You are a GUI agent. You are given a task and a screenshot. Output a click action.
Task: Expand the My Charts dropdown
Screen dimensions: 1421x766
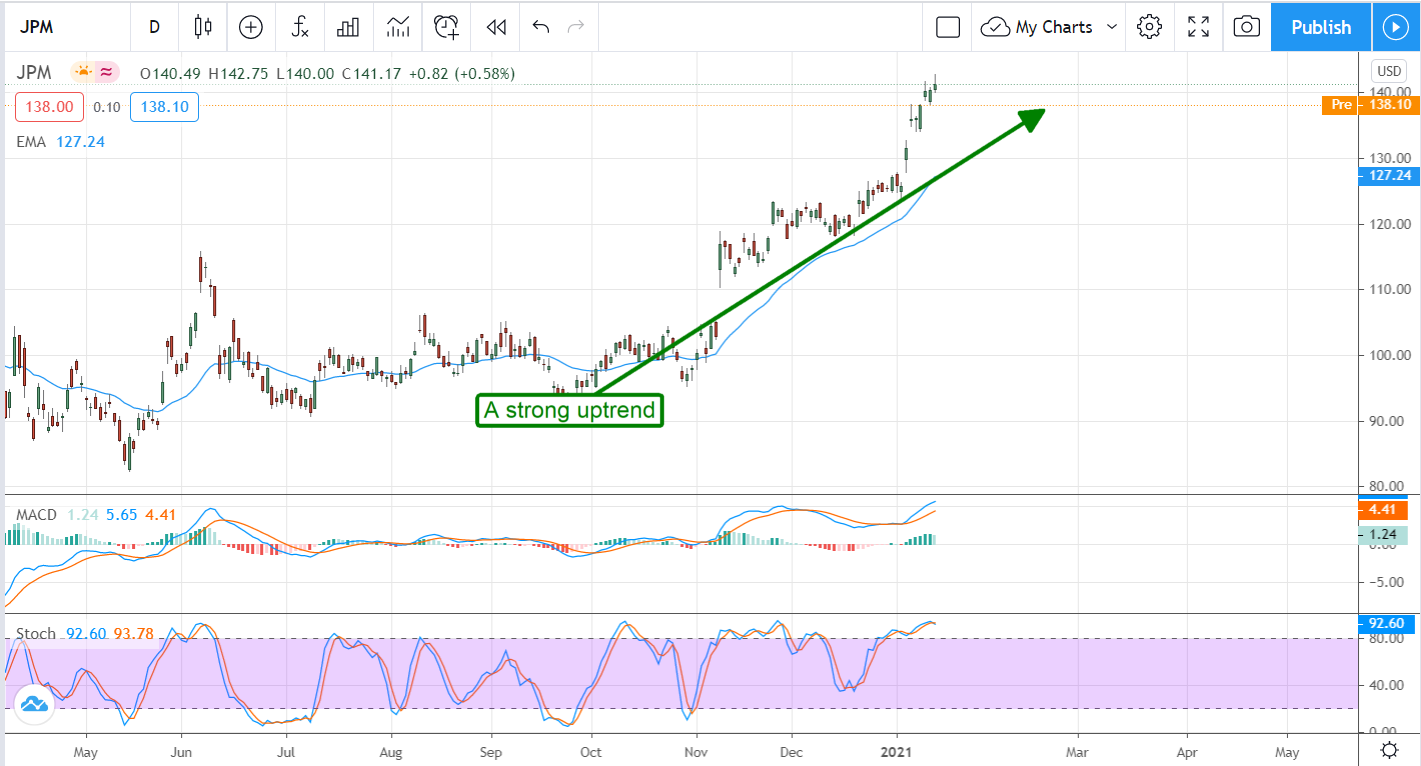(1048, 27)
